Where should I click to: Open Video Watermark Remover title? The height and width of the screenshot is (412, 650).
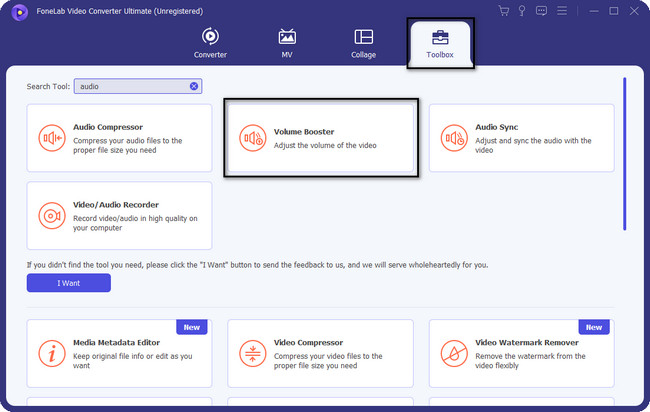point(527,343)
